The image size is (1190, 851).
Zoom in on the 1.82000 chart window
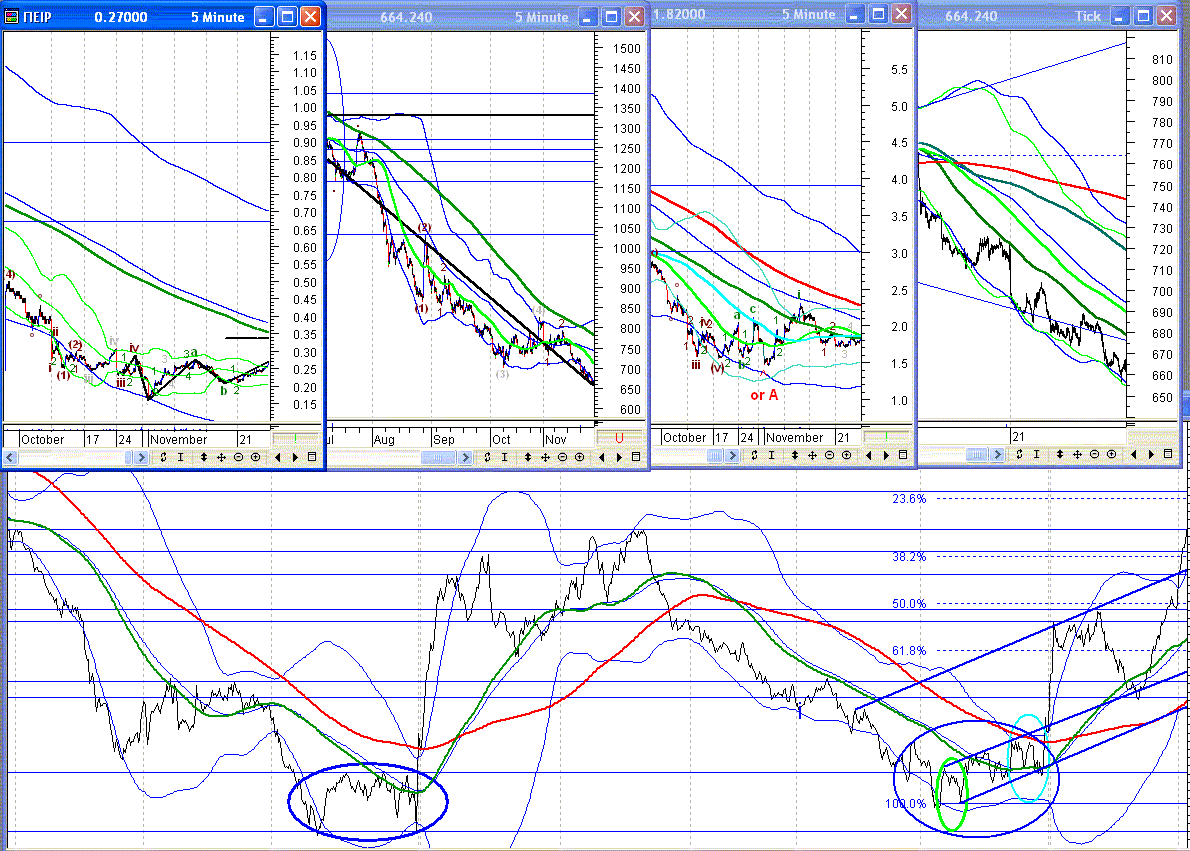pyautogui.click(x=846, y=455)
